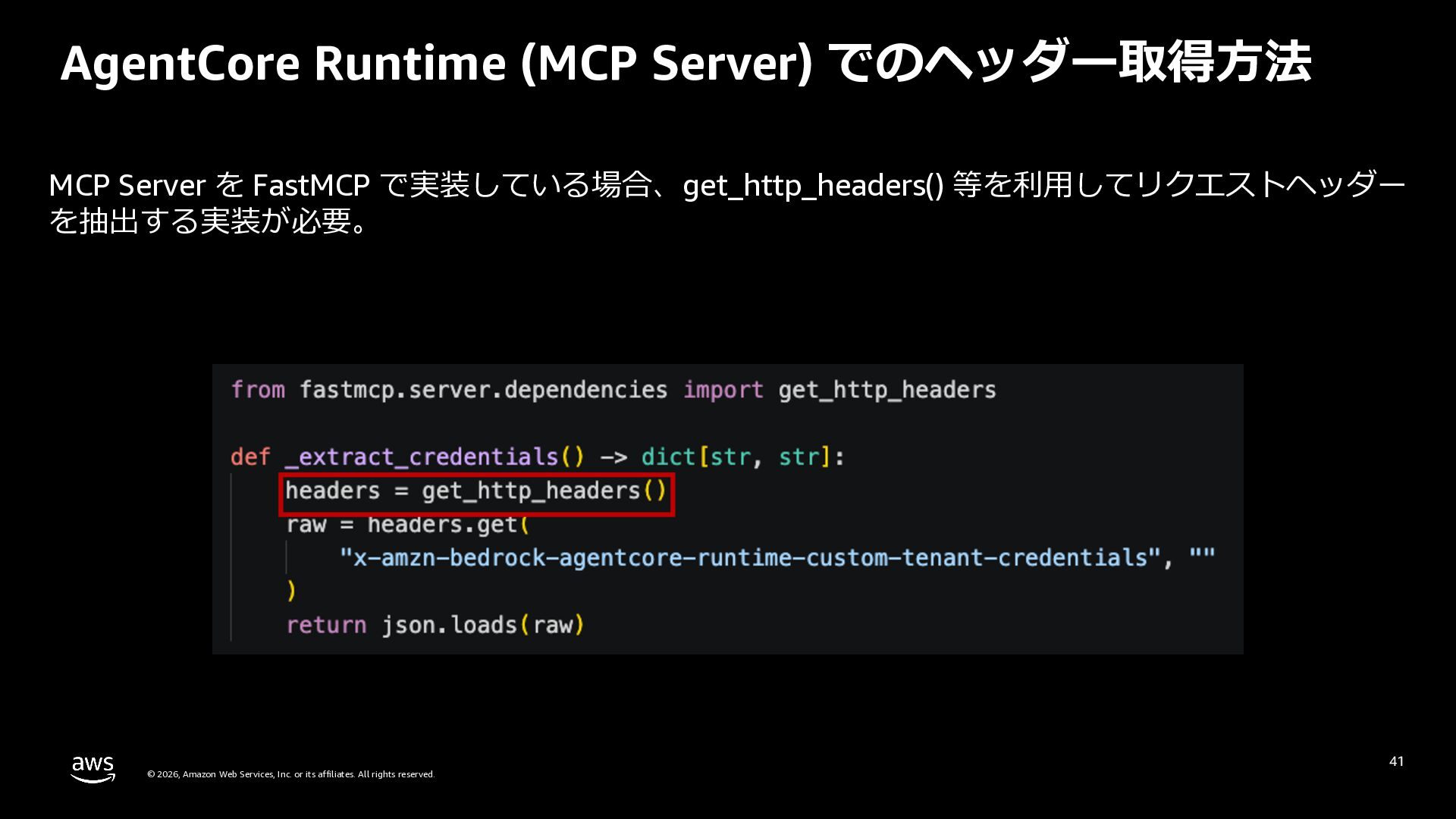The image size is (1456, 819).
Task: Click the page number 41
Action: (x=1396, y=761)
